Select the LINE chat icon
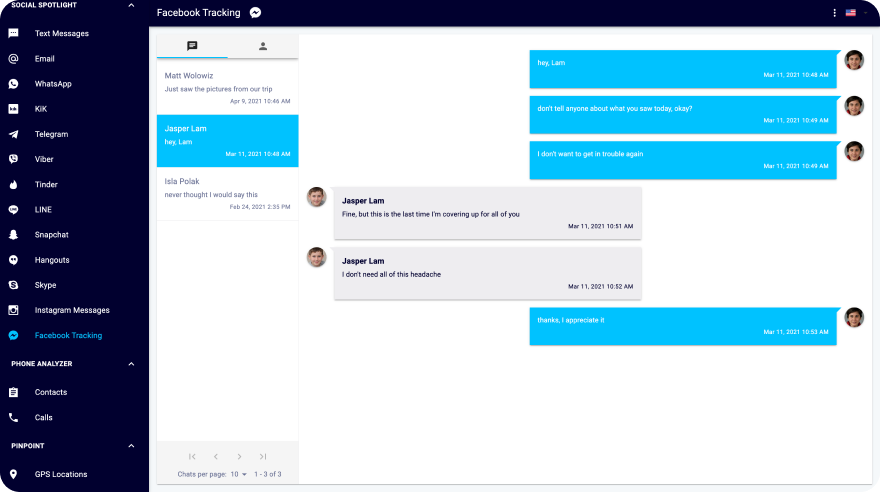Screen dimensions: 880x492 [x=13, y=210]
